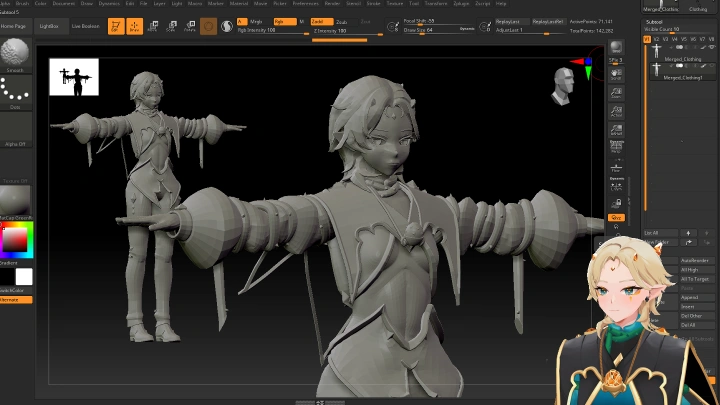
Task: Toggle the Rgb mode button
Action: click(285, 22)
